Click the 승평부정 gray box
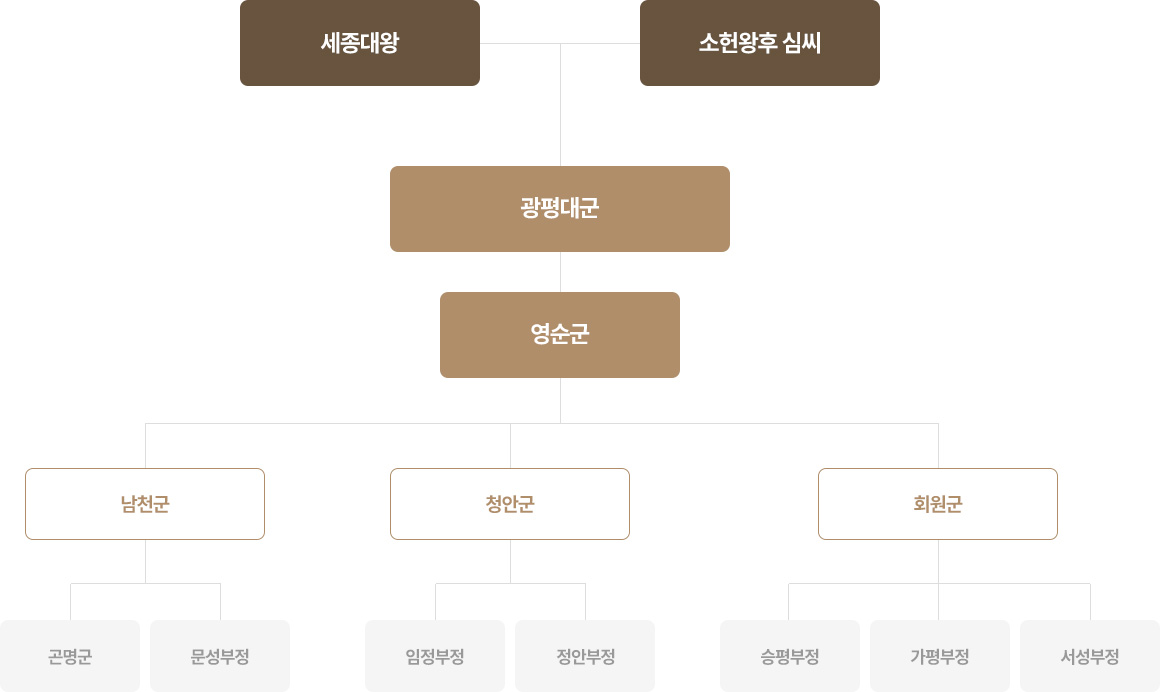The width and height of the screenshot is (1160, 692). (x=790, y=656)
